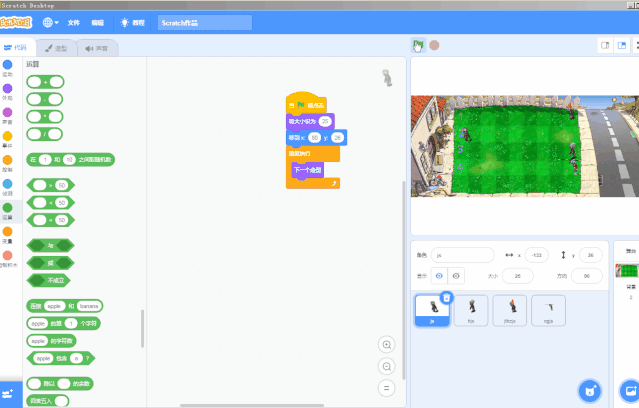639x408 pixels.
Task: Select the blue Motion category
Action: [x=7, y=68]
